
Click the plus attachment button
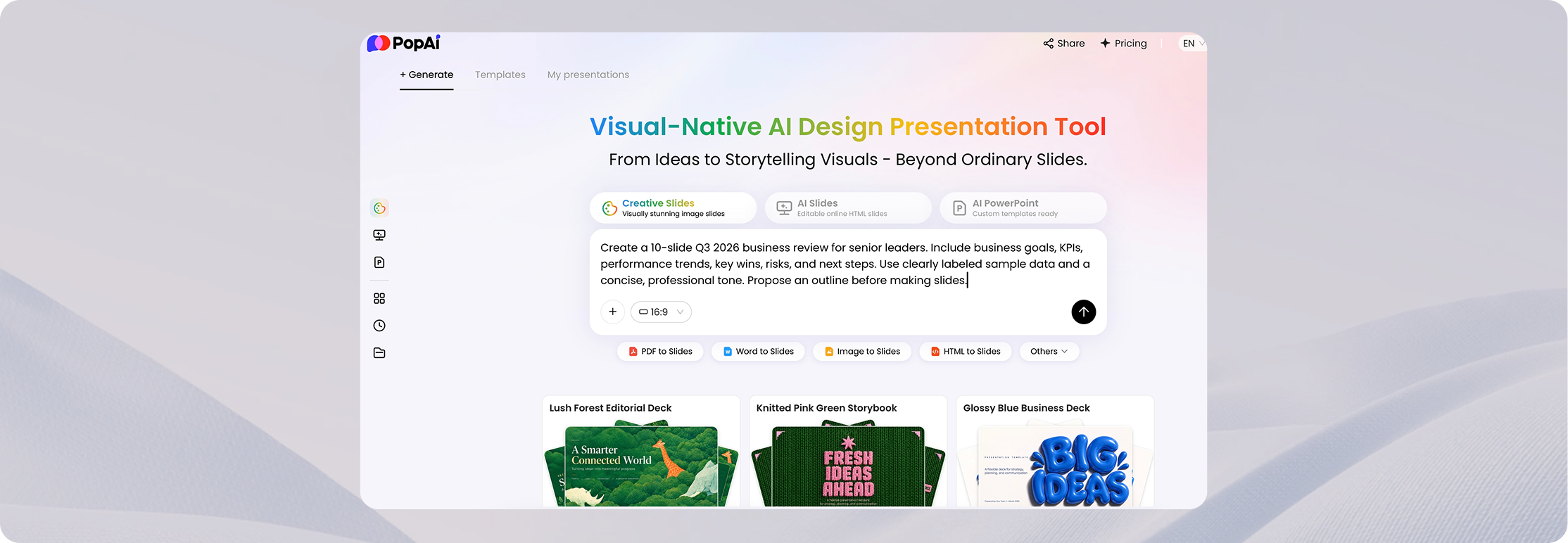click(x=613, y=312)
